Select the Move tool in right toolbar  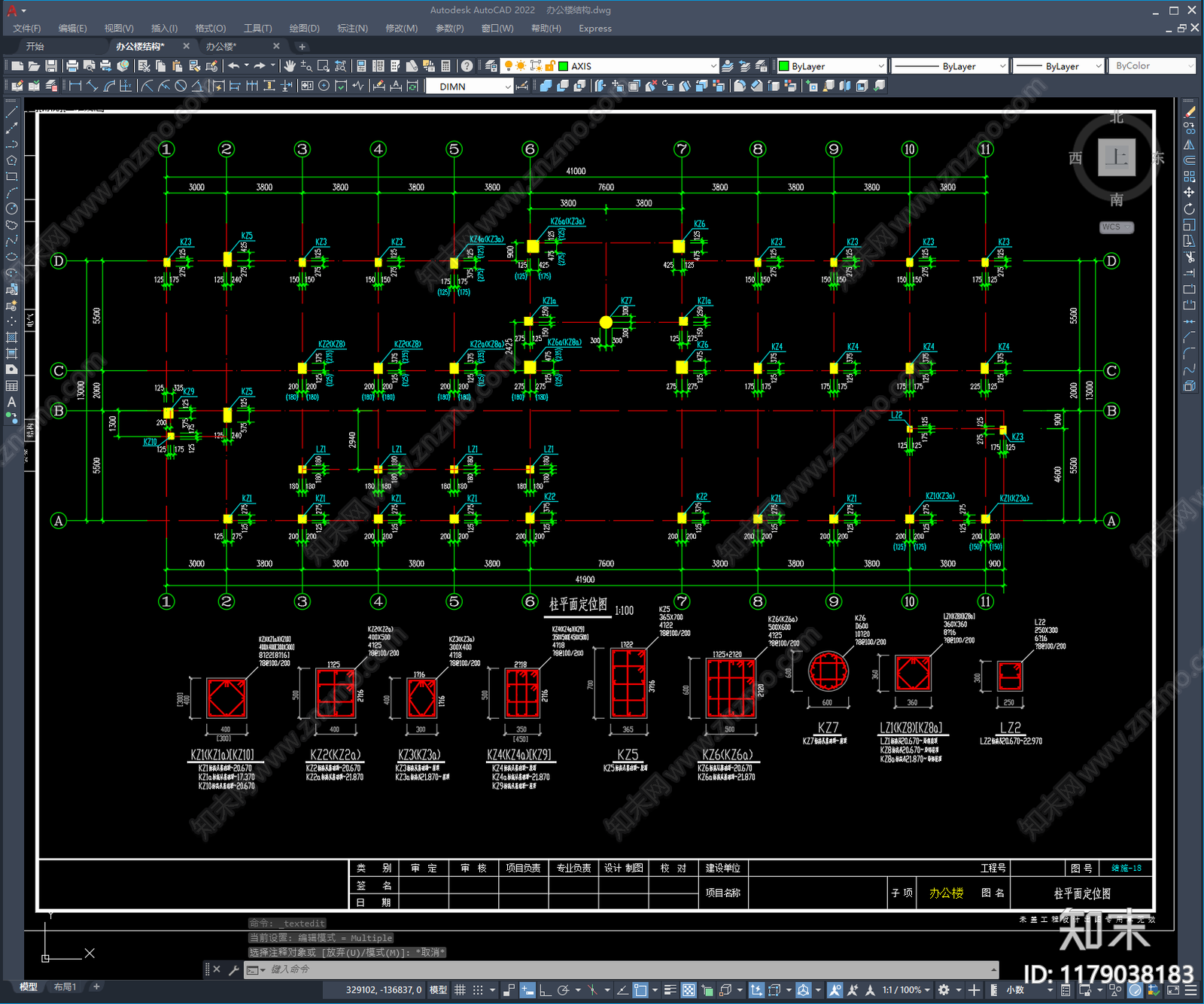pyautogui.click(x=1189, y=193)
